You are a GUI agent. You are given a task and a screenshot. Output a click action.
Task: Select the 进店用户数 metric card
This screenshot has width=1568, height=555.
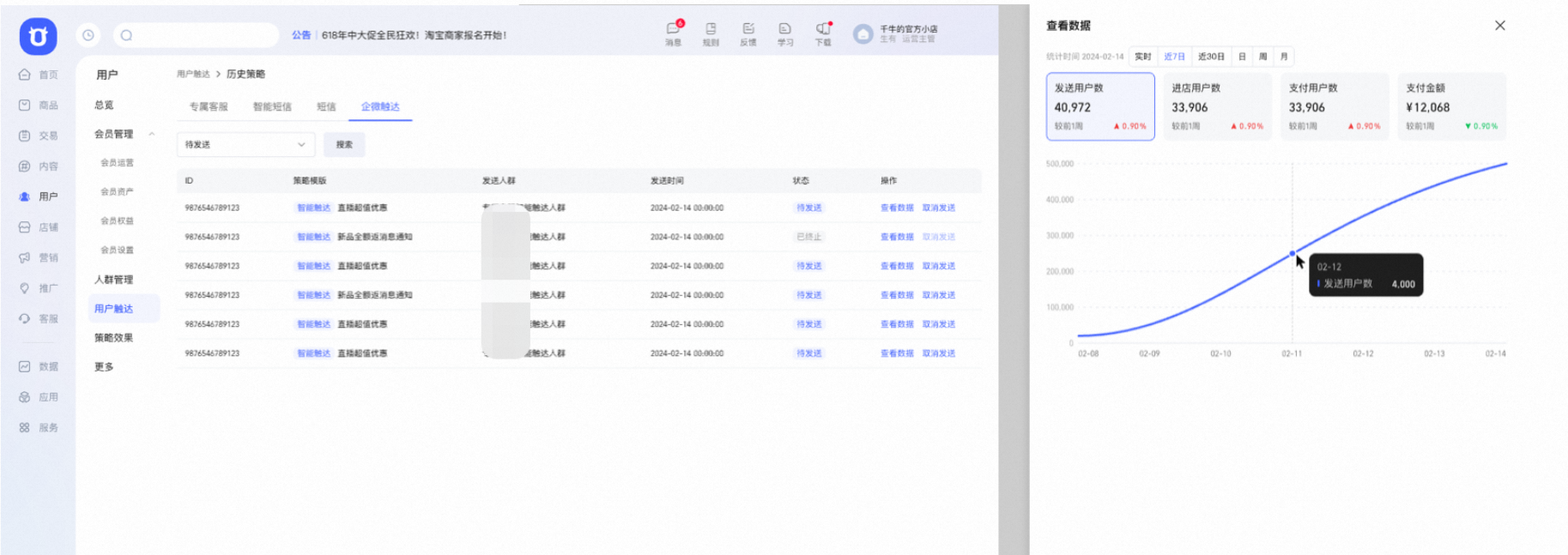coord(1217,106)
